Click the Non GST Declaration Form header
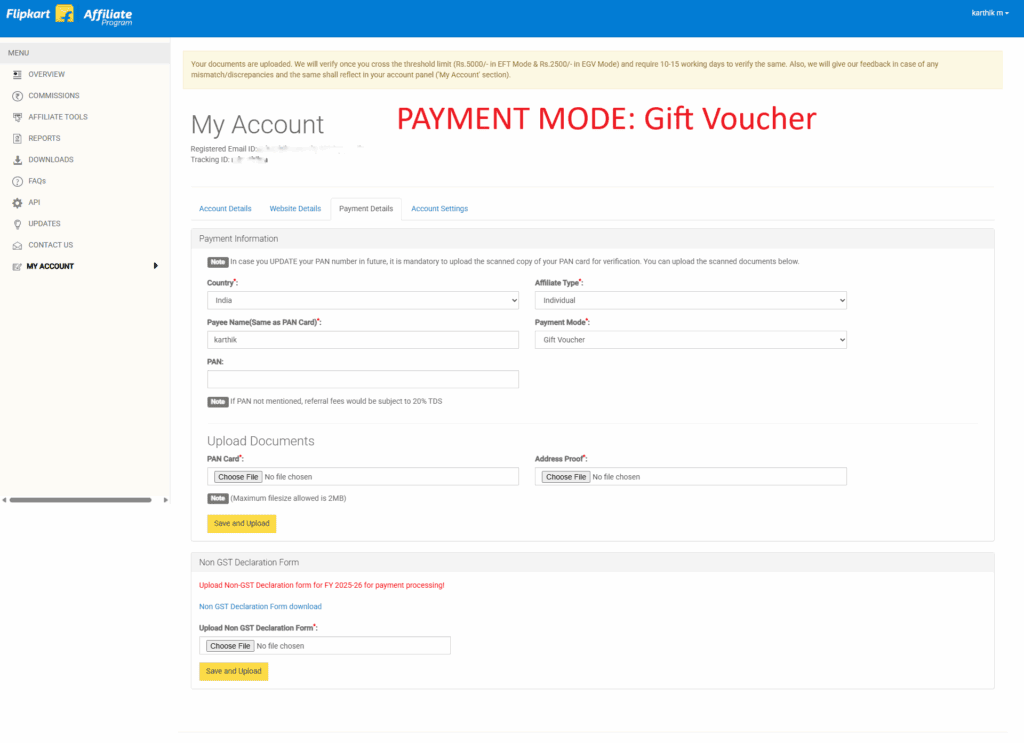The height and width of the screenshot is (743, 1024). [592, 562]
